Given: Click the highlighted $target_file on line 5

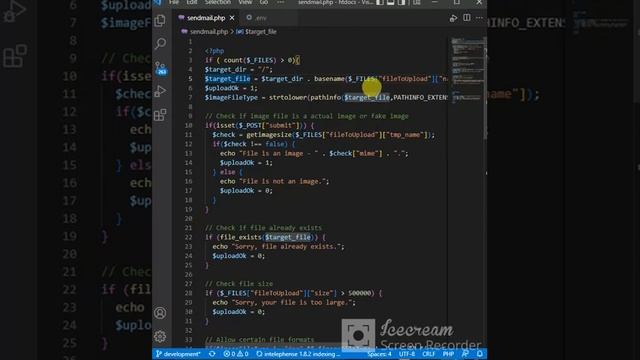Looking at the screenshot, I should coord(227,79).
